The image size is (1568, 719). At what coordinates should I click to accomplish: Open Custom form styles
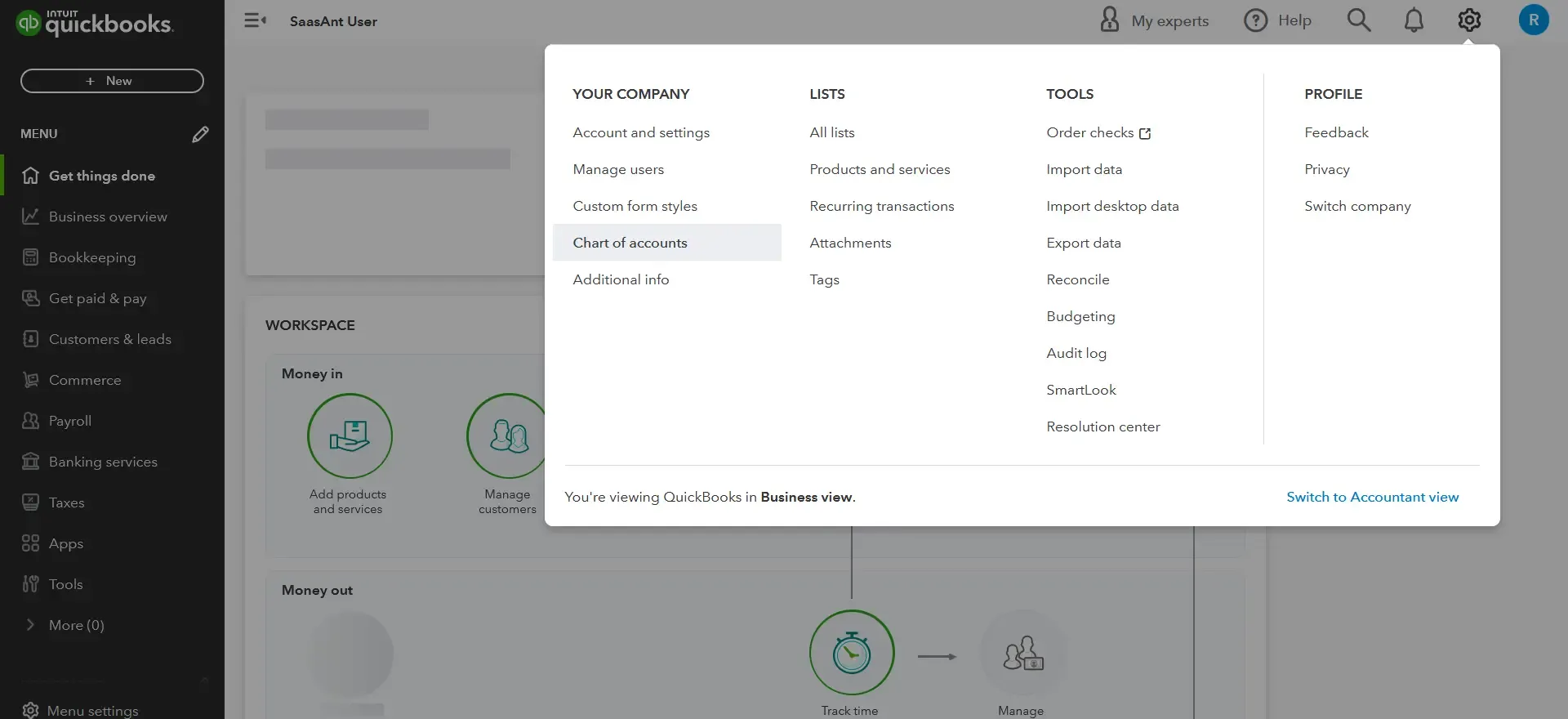635,206
